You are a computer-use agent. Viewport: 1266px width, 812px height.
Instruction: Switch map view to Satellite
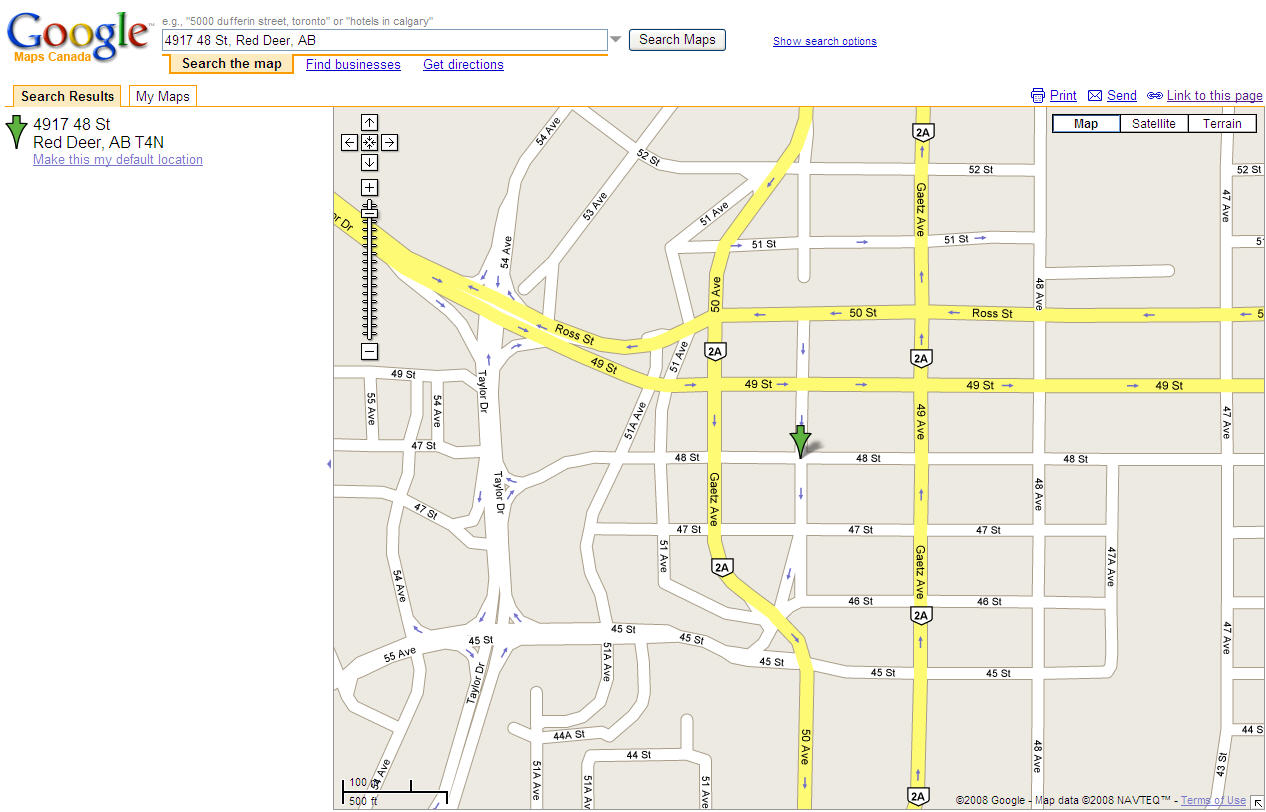[x=1153, y=124]
